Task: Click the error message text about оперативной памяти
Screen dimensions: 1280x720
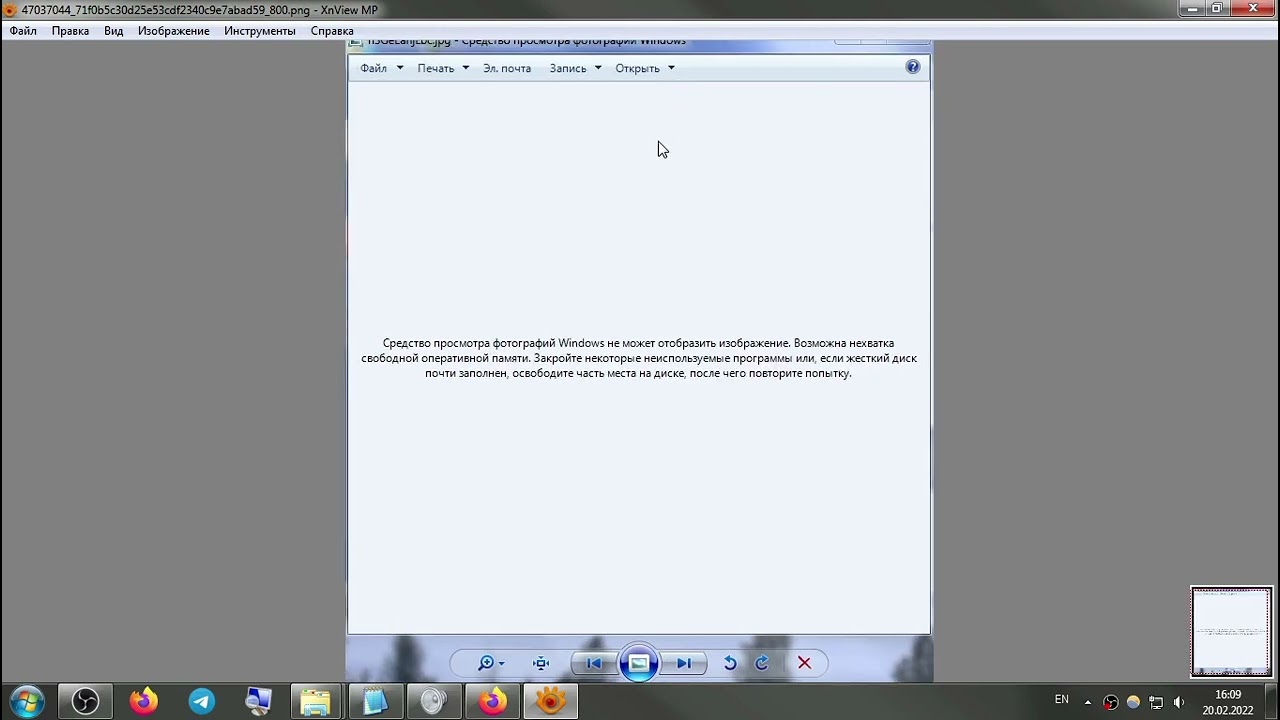Action: coord(639,358)
